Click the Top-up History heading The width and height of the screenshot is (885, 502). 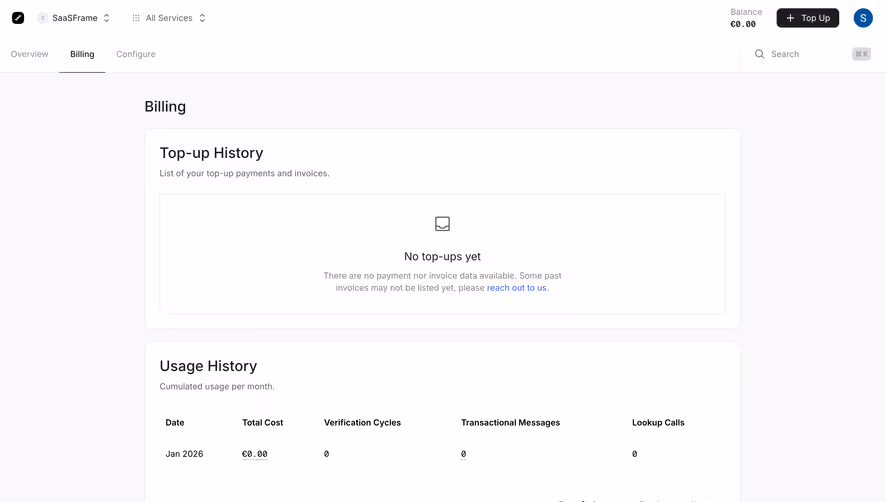(212, 153)
